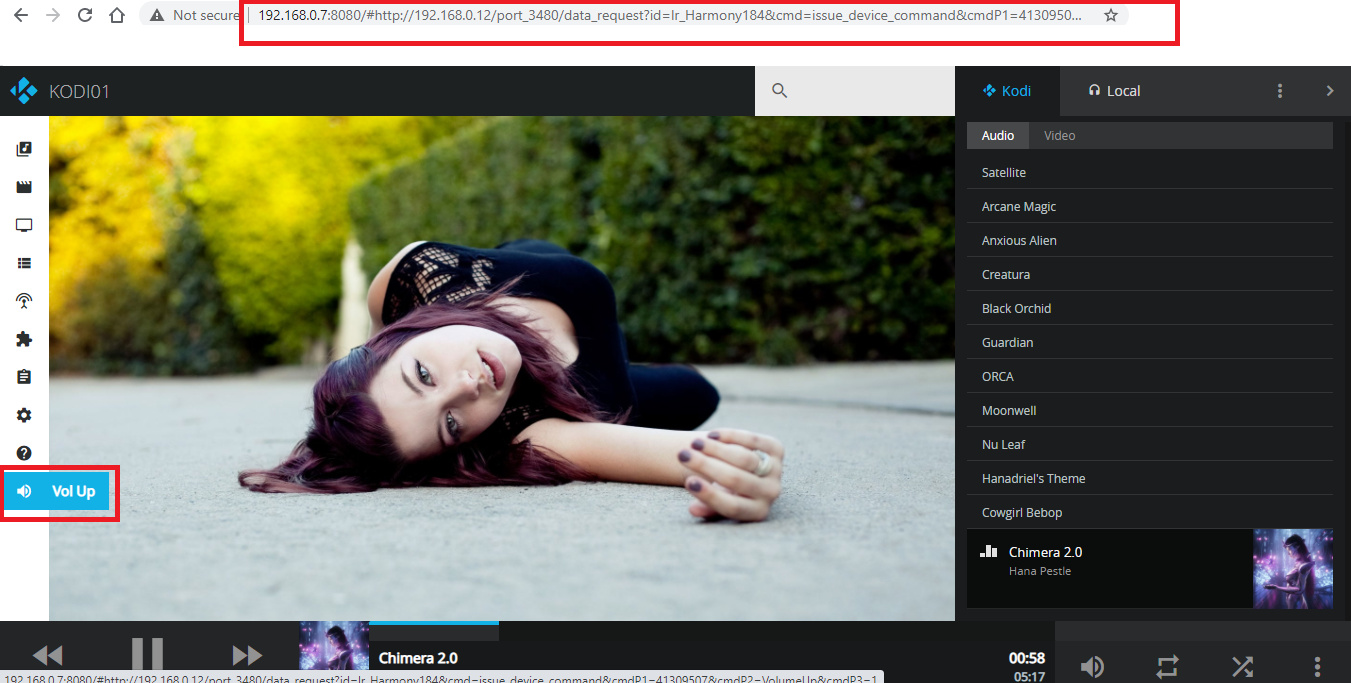Open the browser home page

point(117,15)
